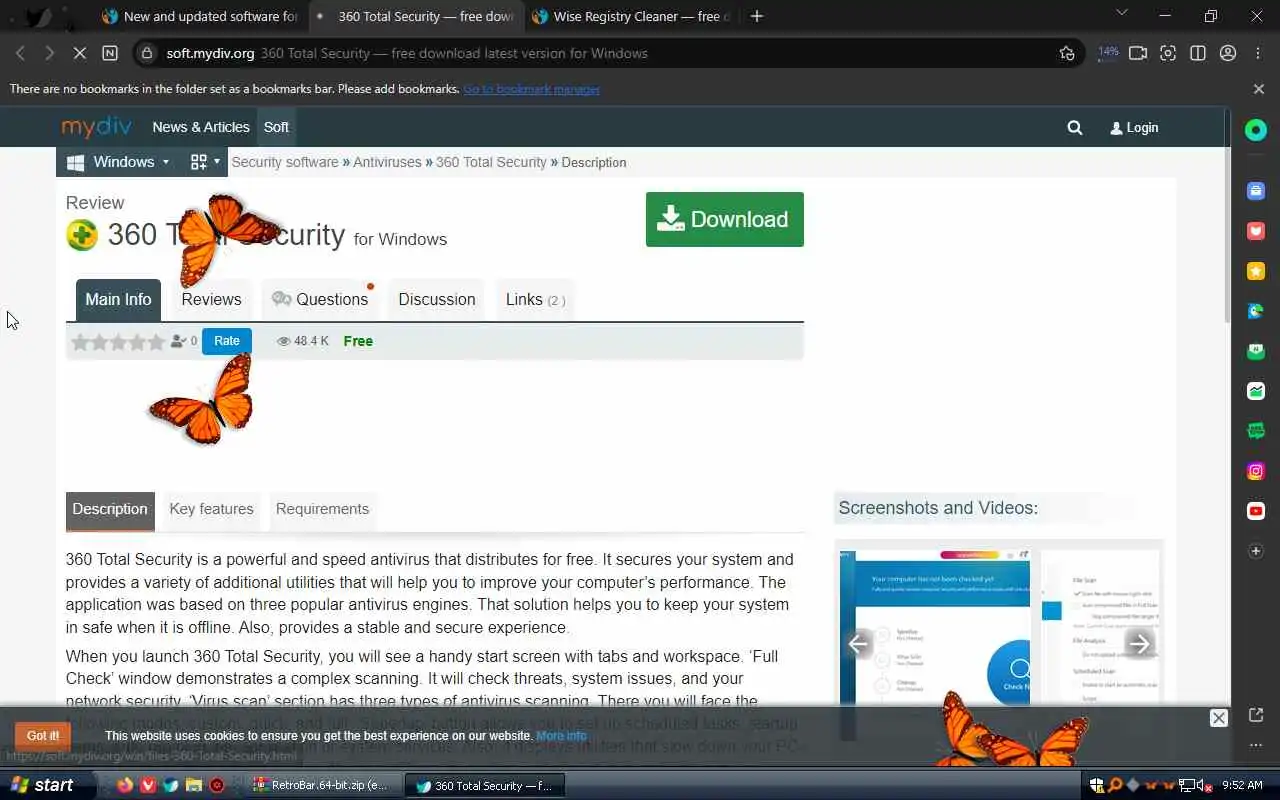Add a sidebar item with plus
The image size is (1280, 800).
click(1256, 551)
